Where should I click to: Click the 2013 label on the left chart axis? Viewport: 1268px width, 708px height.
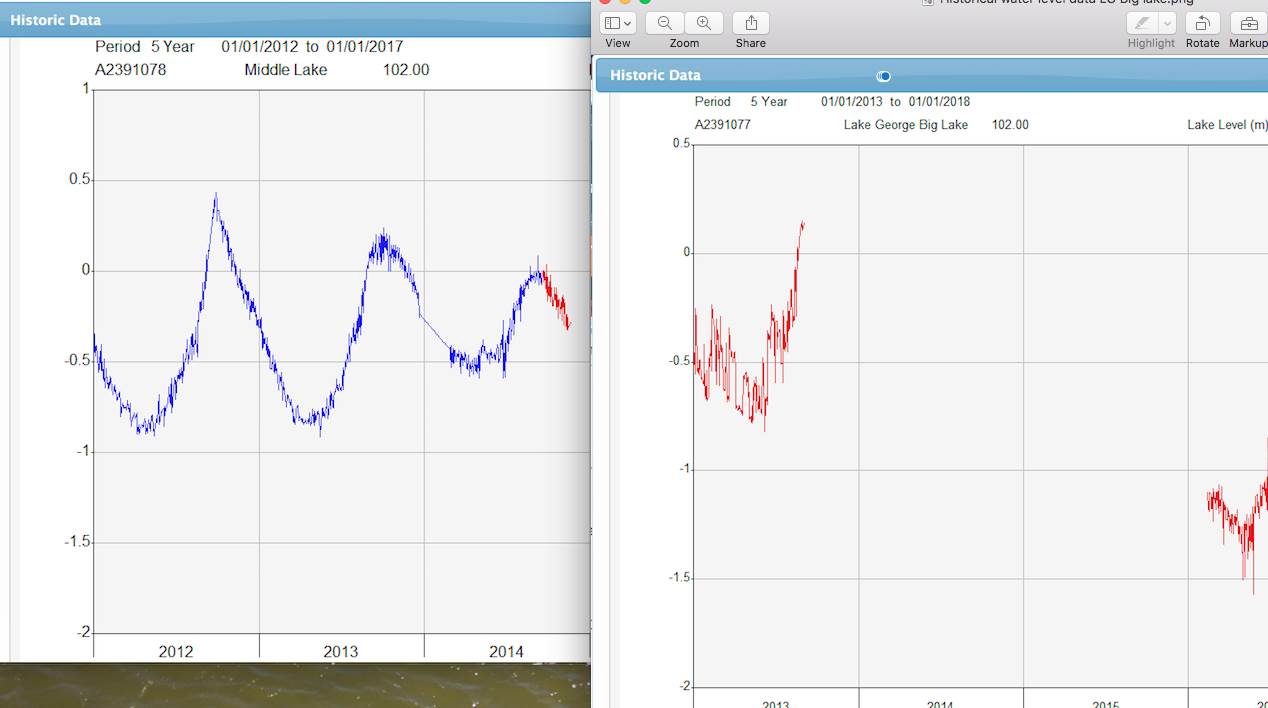[x=342, y=651]
